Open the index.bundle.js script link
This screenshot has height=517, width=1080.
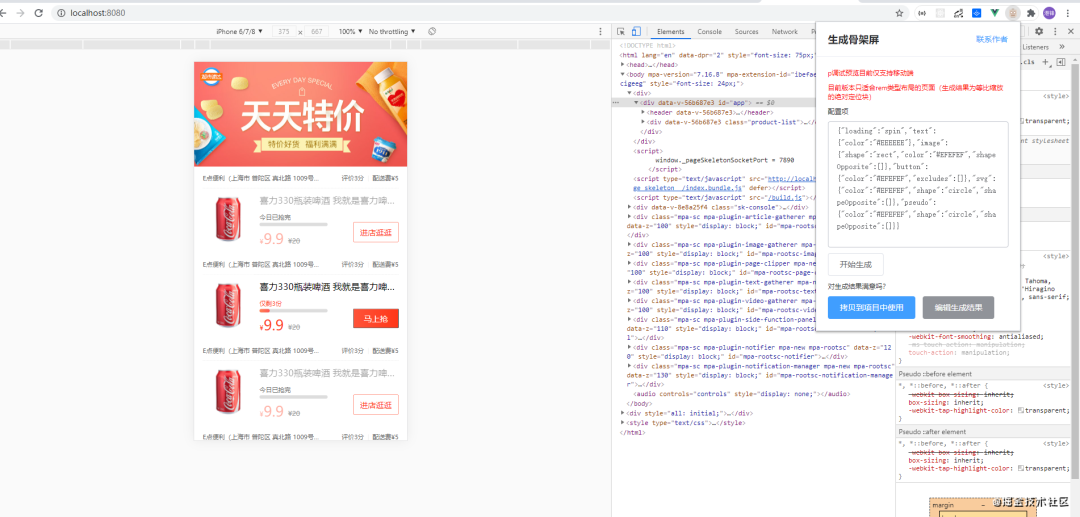point(687,187)
